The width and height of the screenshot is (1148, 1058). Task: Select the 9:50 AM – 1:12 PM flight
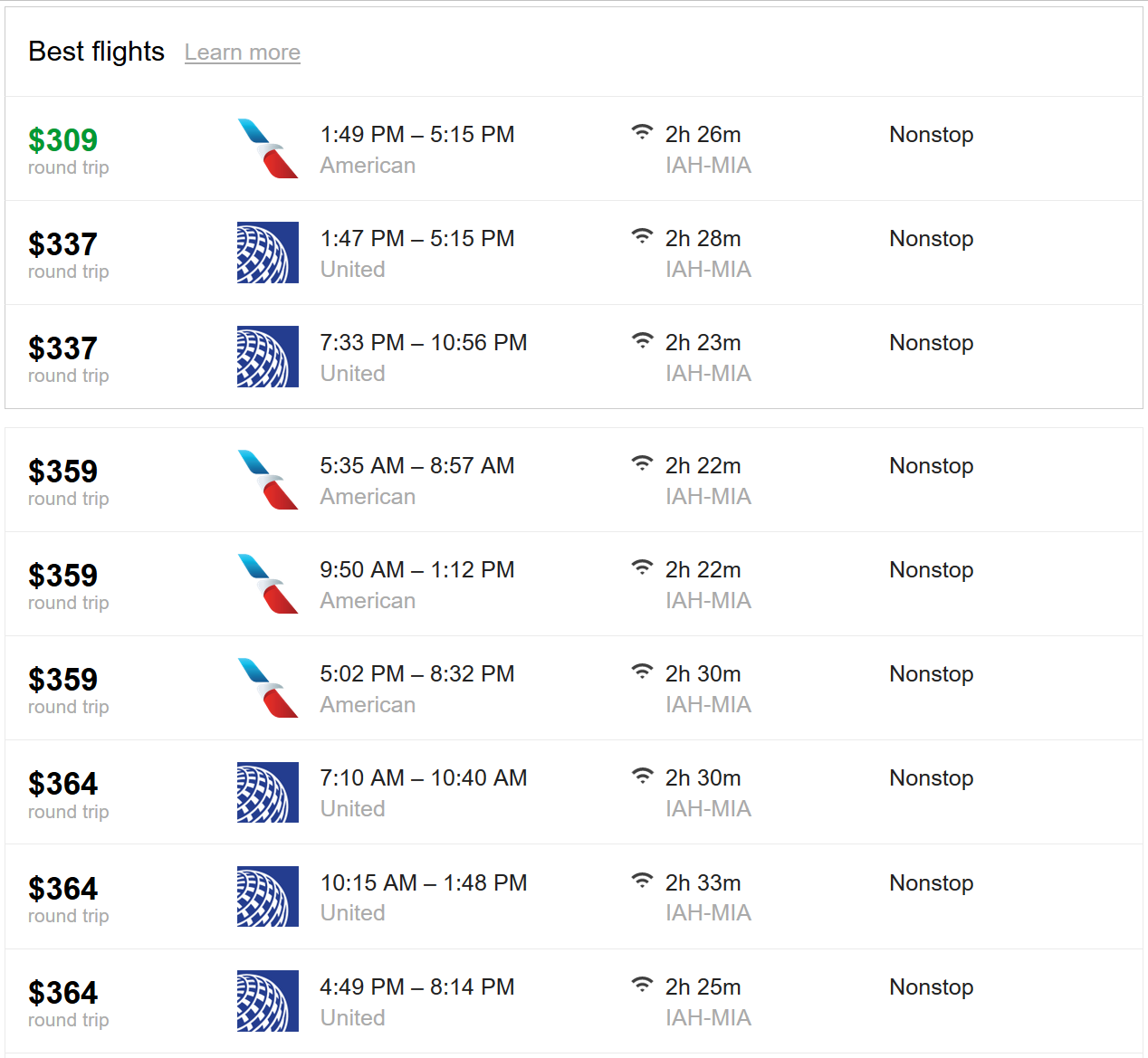pyautogui.click(x=417, y=570)
